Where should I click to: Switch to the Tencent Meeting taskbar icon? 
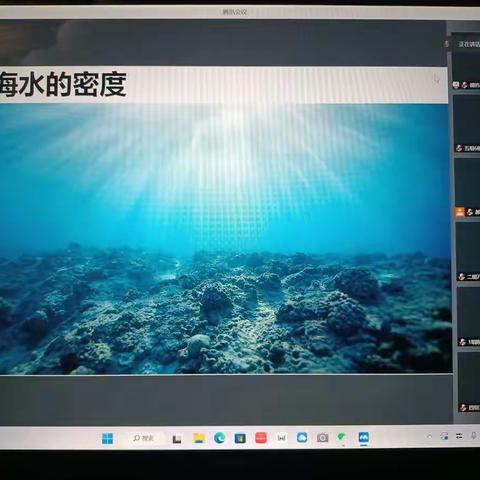pos(364,437)
